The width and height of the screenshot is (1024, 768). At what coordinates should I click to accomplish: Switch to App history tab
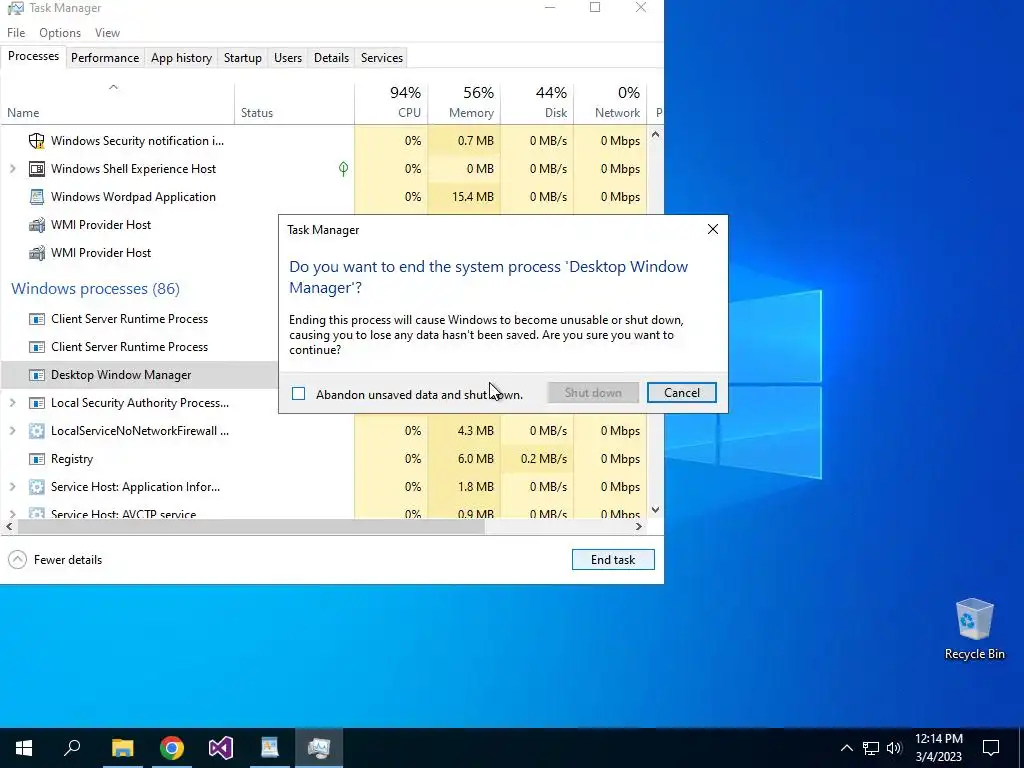(182, 58)
